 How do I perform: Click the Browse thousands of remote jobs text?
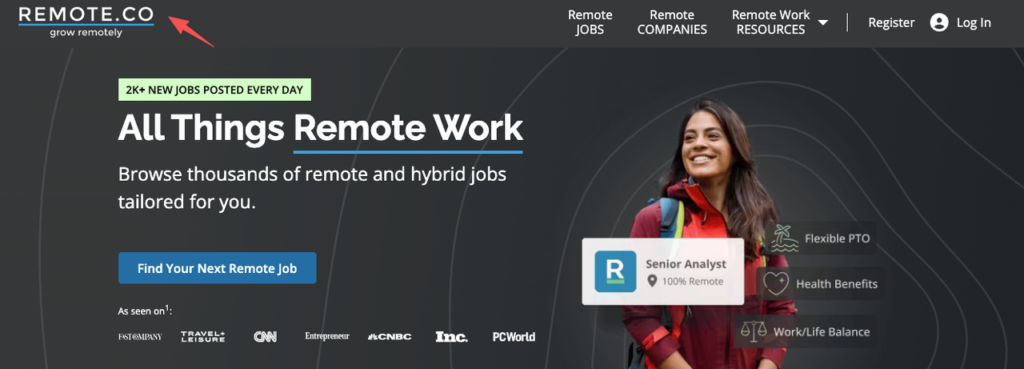(312, 188)
